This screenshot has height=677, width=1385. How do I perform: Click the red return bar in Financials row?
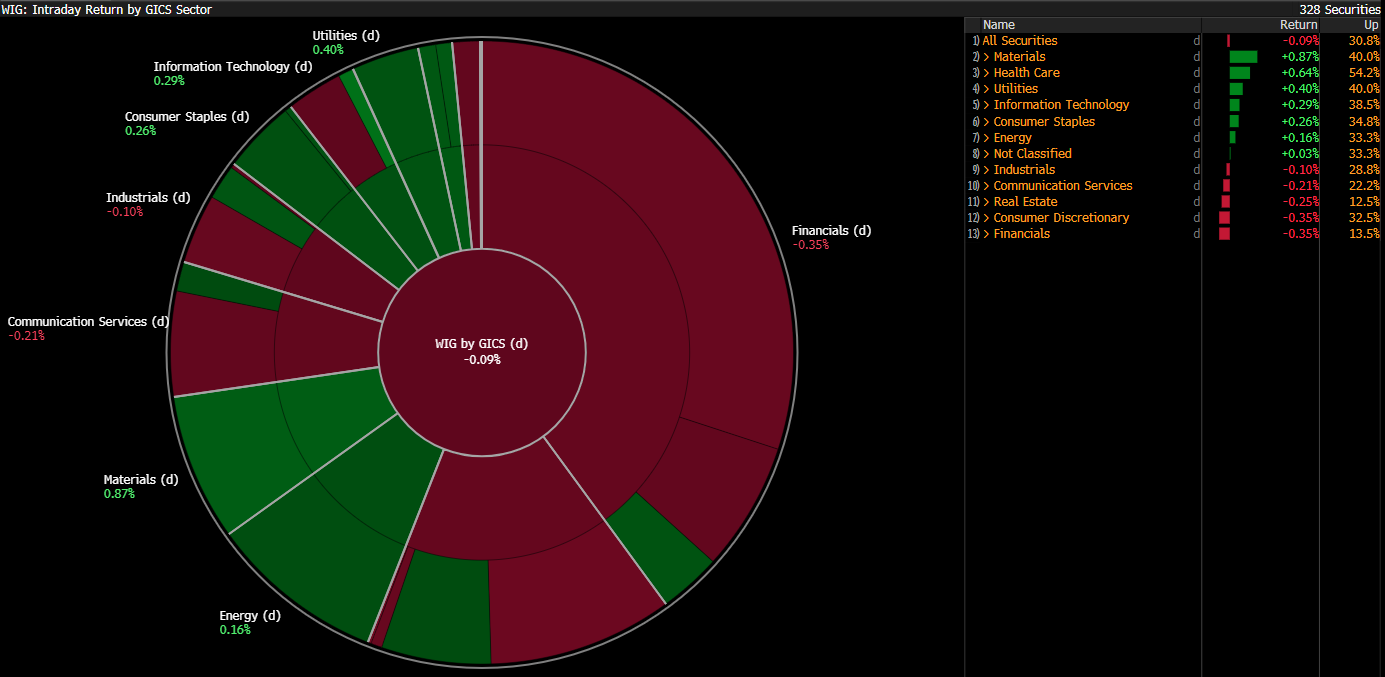[x=1224, y=234]
